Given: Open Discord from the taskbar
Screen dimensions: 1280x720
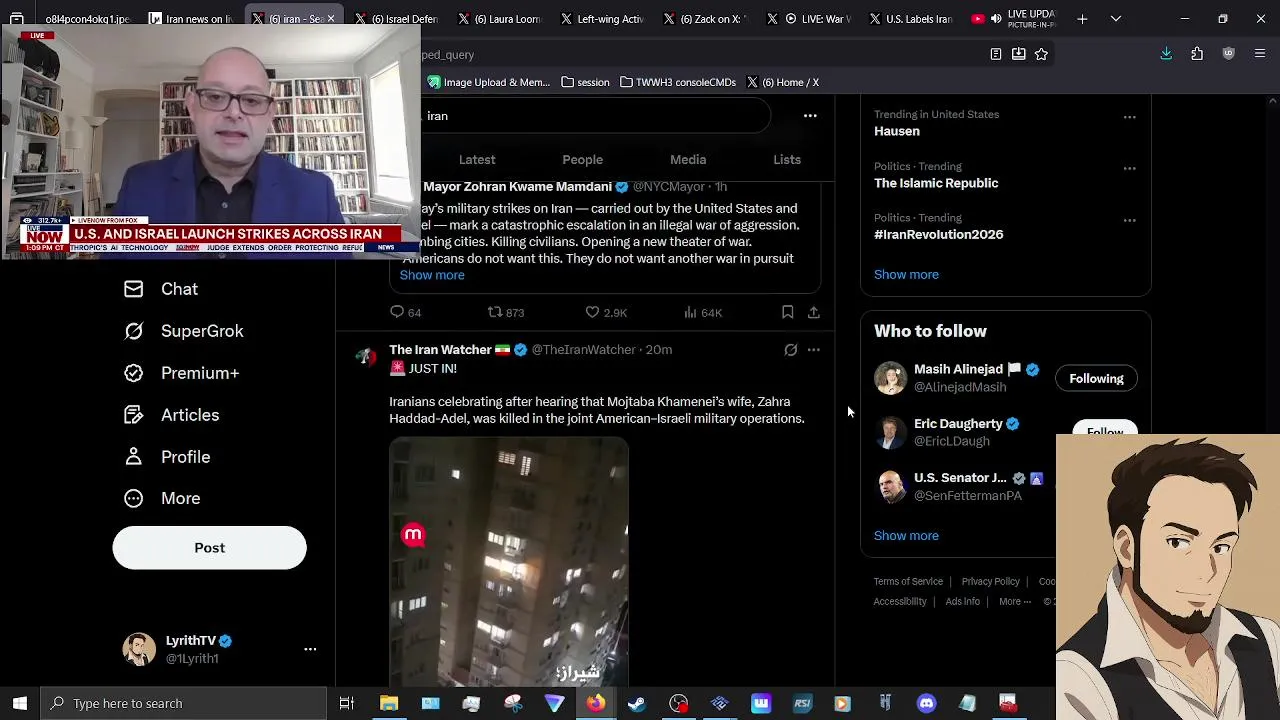Looking at the screenshot, I should [x=926, y=703].
